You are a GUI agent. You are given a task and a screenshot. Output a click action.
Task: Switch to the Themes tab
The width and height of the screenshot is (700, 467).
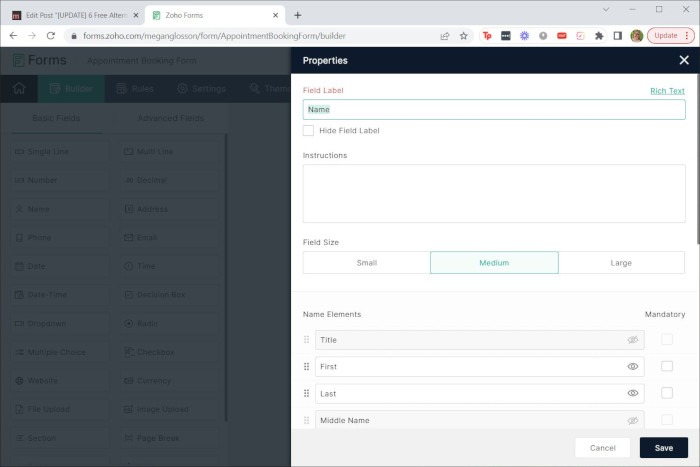click(269, 88)
